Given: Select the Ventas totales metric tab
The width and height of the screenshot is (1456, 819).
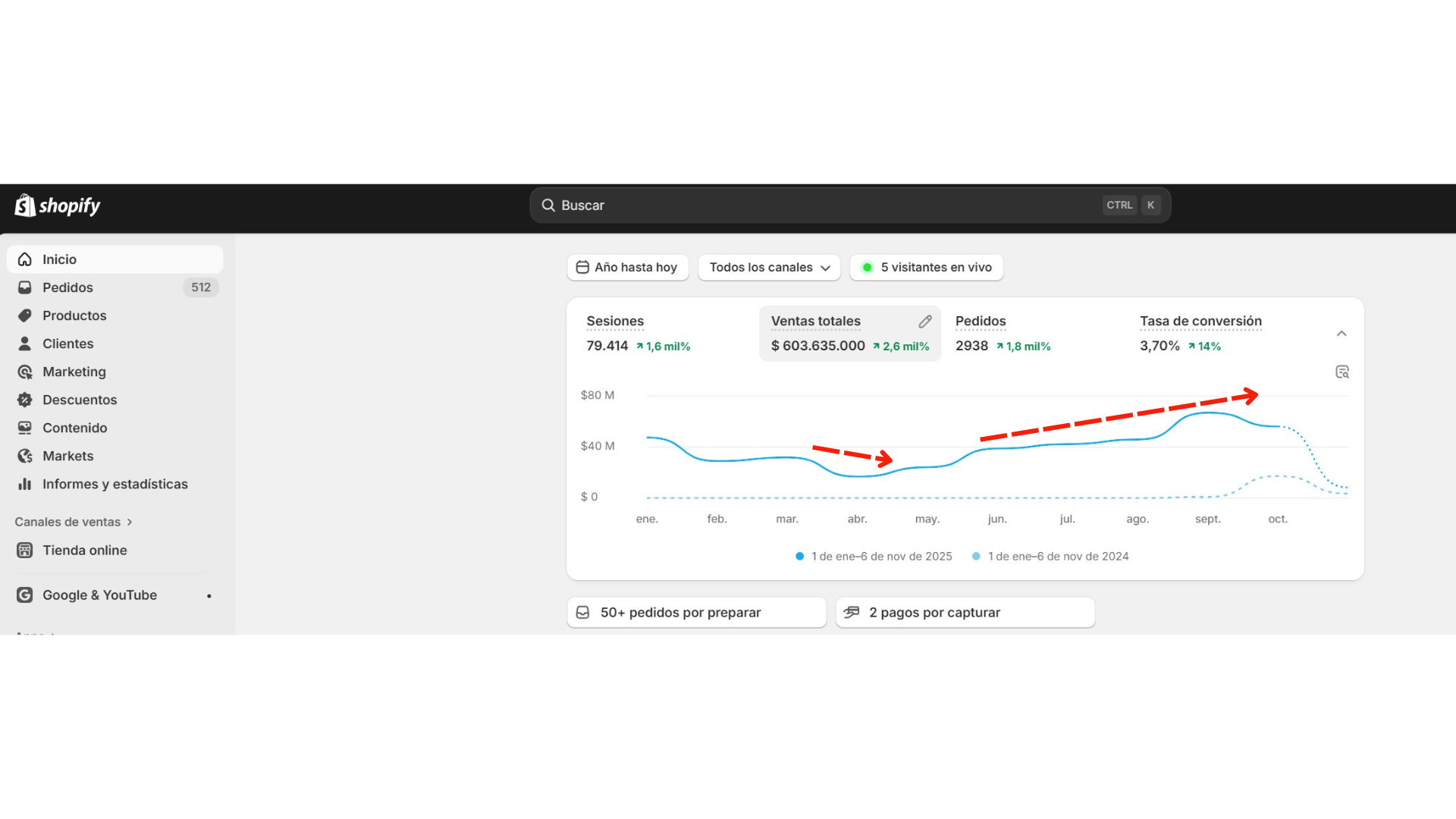Looking at the screenshot, I should coord(850,334).
